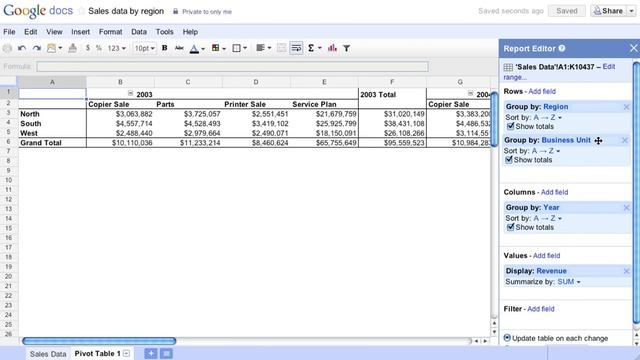Image resolution: width=640 pixels, height=360 pixels.
Task: Click the lock privacy icon
Action: tap(176, 11)
